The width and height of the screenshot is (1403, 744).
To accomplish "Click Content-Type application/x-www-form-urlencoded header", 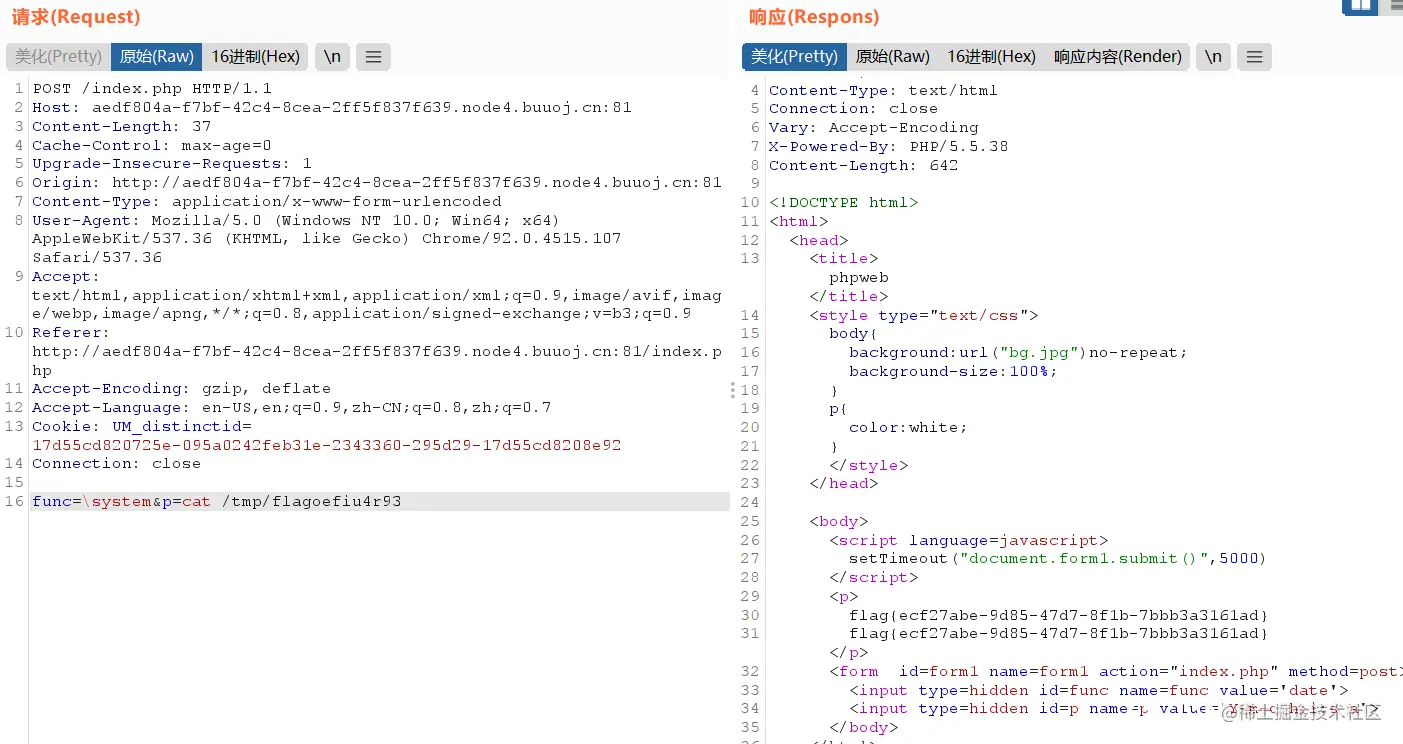I will [x=267, y=201].
